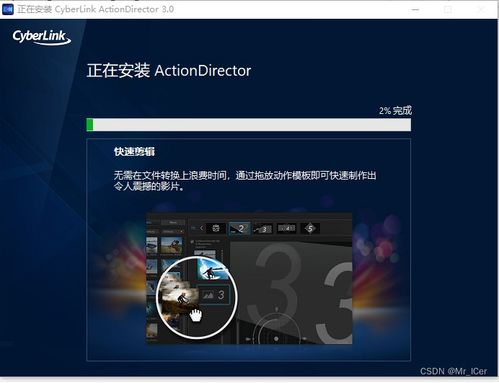The height and width of the screenshot is (383, 499).
Task: Click the 2% 完成 progress label
Action: pos(395,110)
